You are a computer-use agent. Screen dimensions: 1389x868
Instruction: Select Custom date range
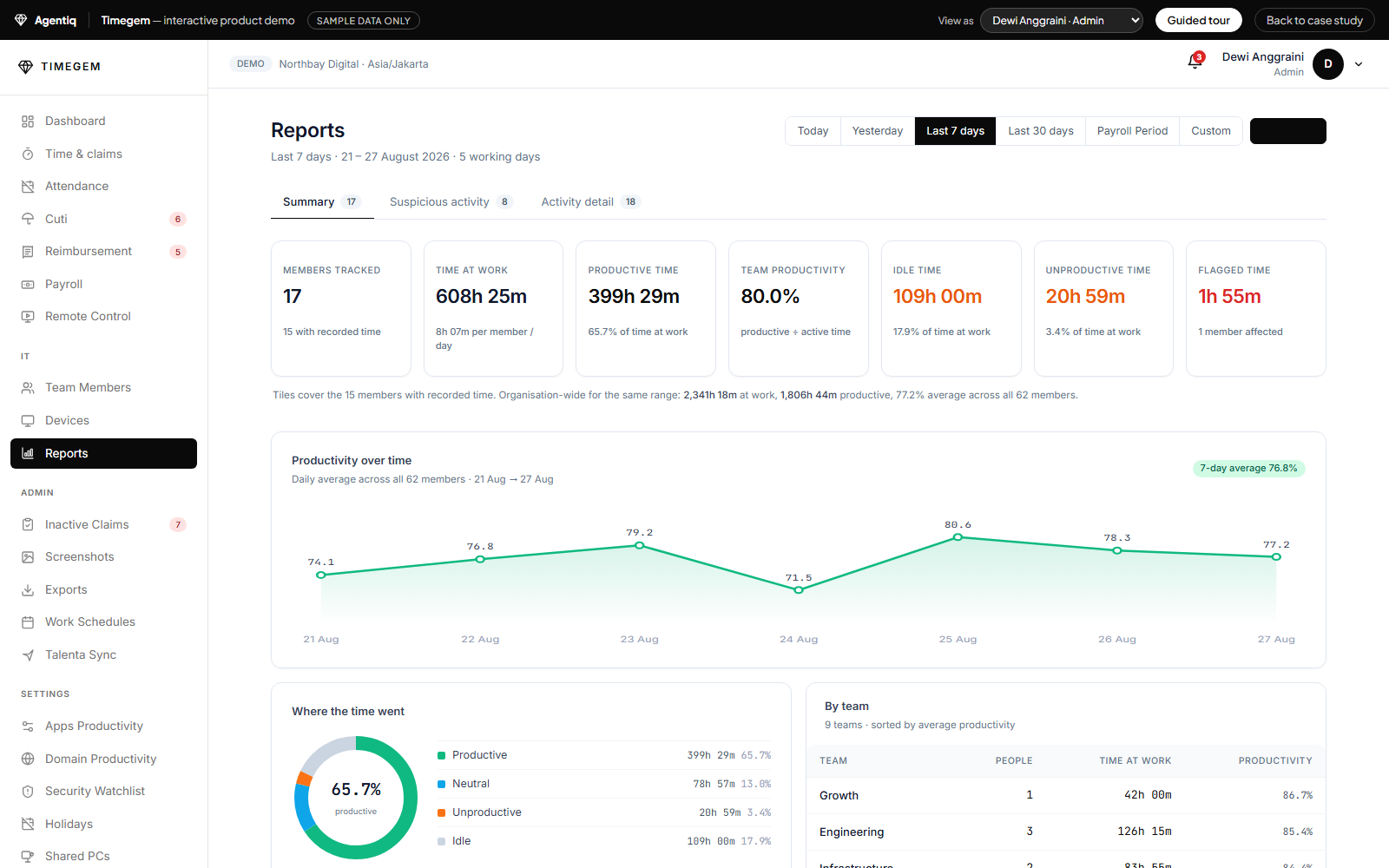pyautogui.click(x=1210, y=131)
